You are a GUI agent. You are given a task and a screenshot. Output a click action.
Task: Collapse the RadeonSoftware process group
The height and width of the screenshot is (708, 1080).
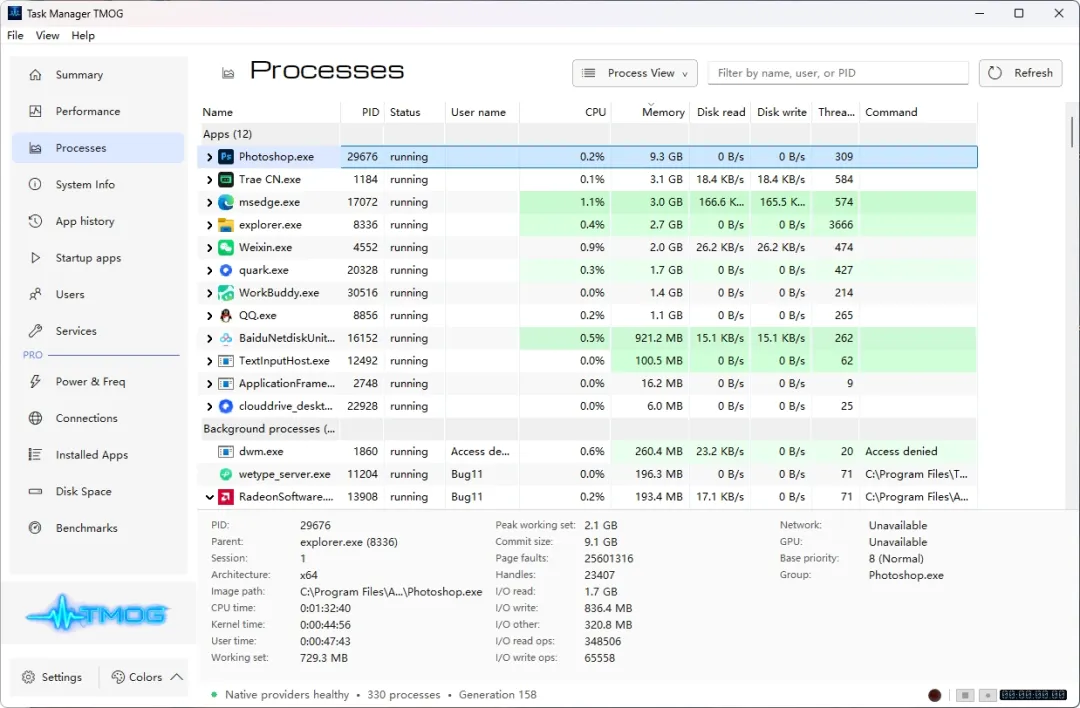(x=209, y=497)
